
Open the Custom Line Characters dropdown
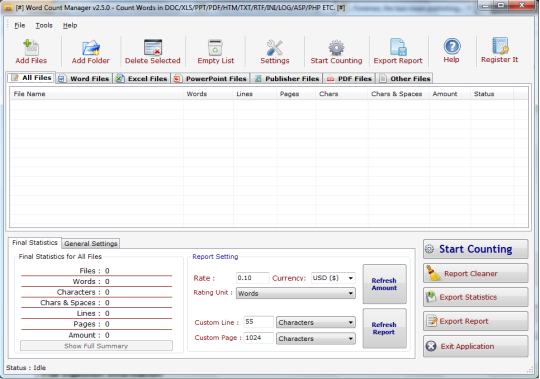(x=315, y=323)
